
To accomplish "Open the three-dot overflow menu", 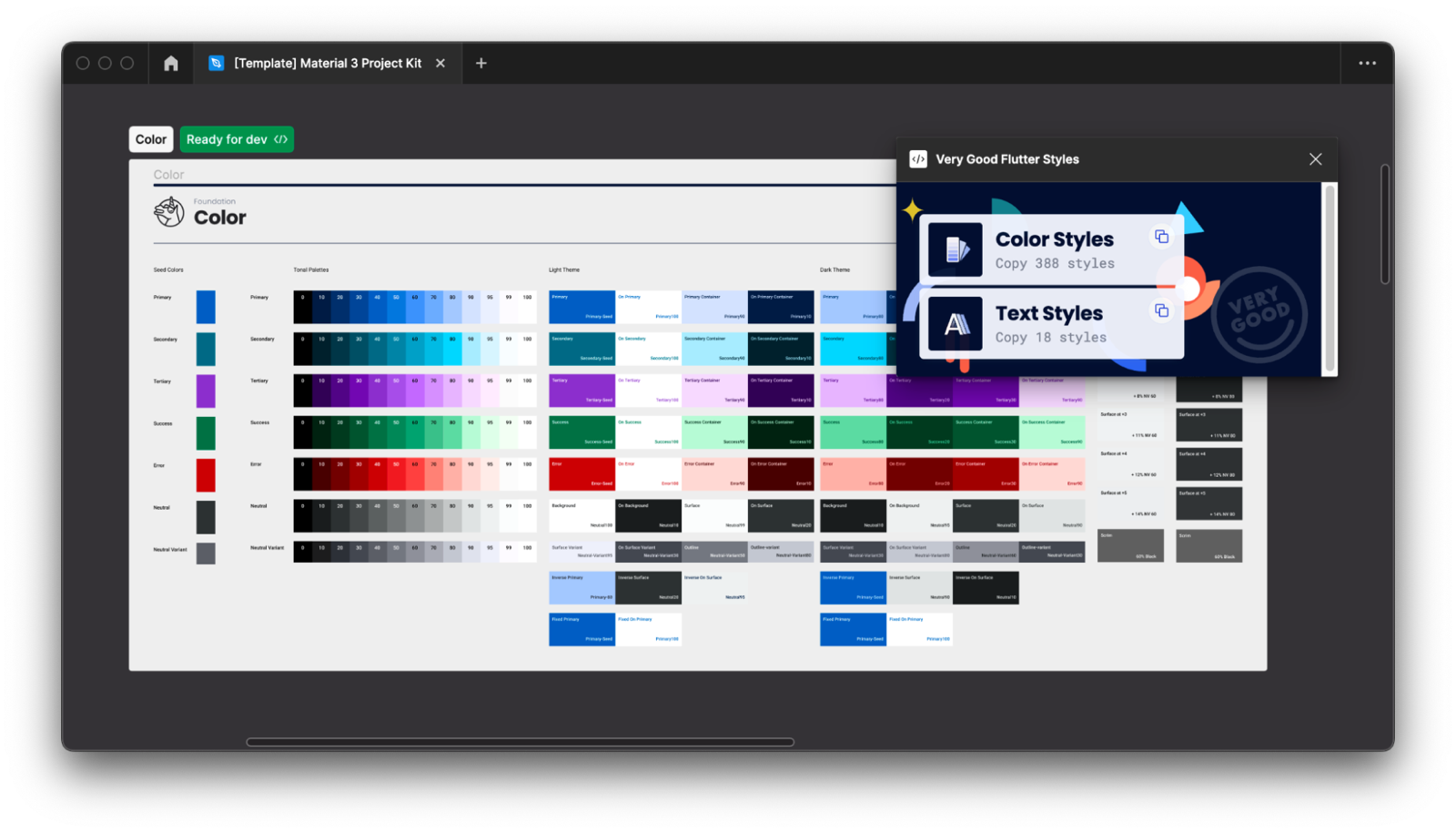I will [1367, 64].
